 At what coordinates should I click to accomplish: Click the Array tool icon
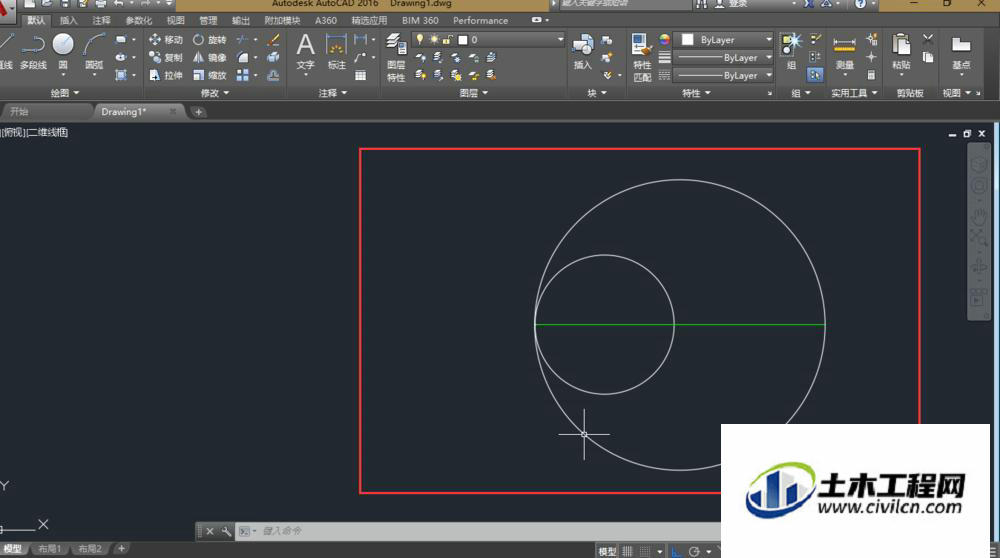[x=242, y=75]
